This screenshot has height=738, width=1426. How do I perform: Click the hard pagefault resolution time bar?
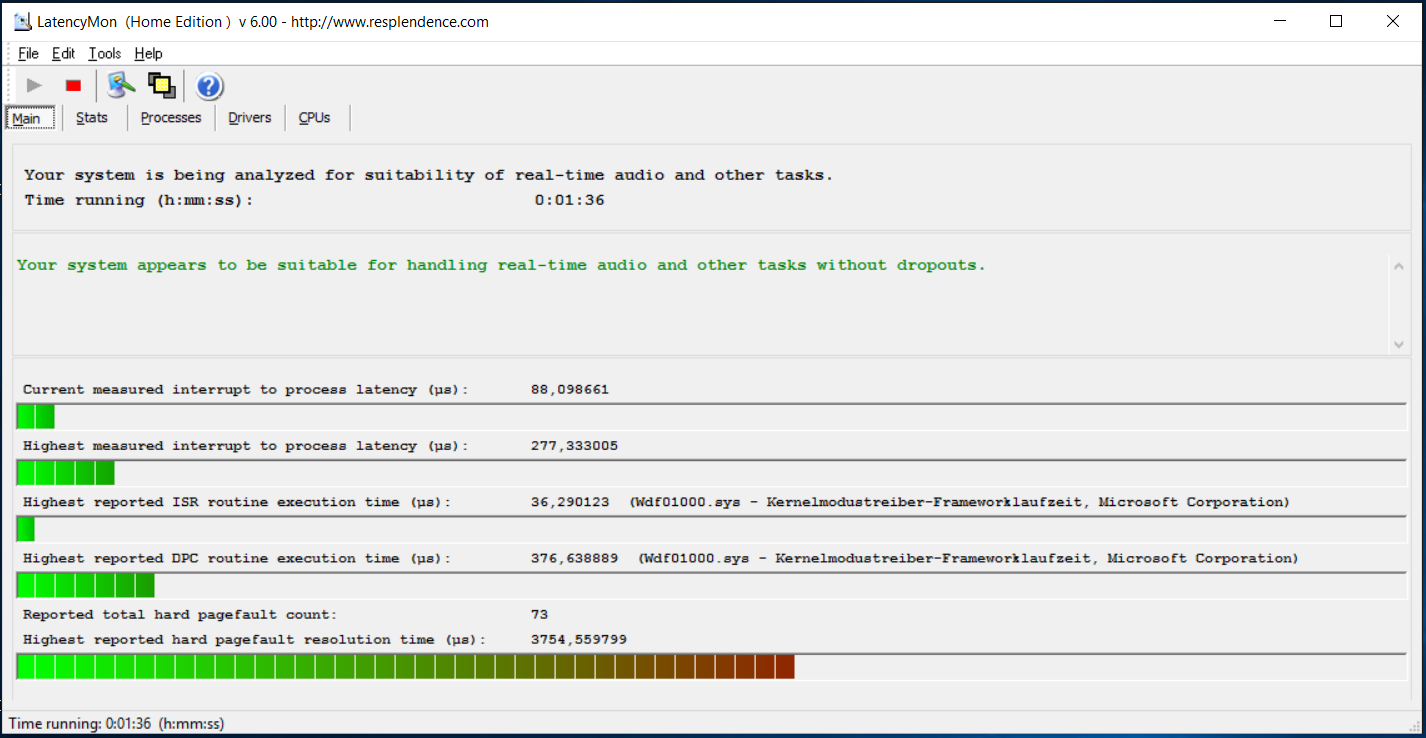coord(405,667)
